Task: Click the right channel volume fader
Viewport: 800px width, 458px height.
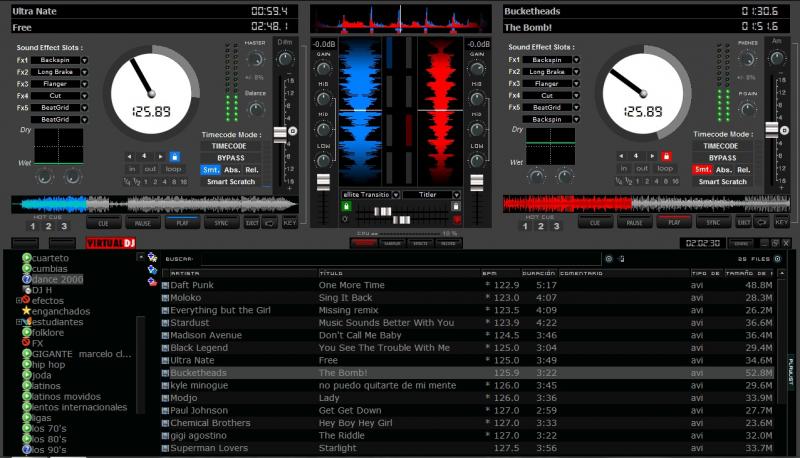Action: (477, 182)
